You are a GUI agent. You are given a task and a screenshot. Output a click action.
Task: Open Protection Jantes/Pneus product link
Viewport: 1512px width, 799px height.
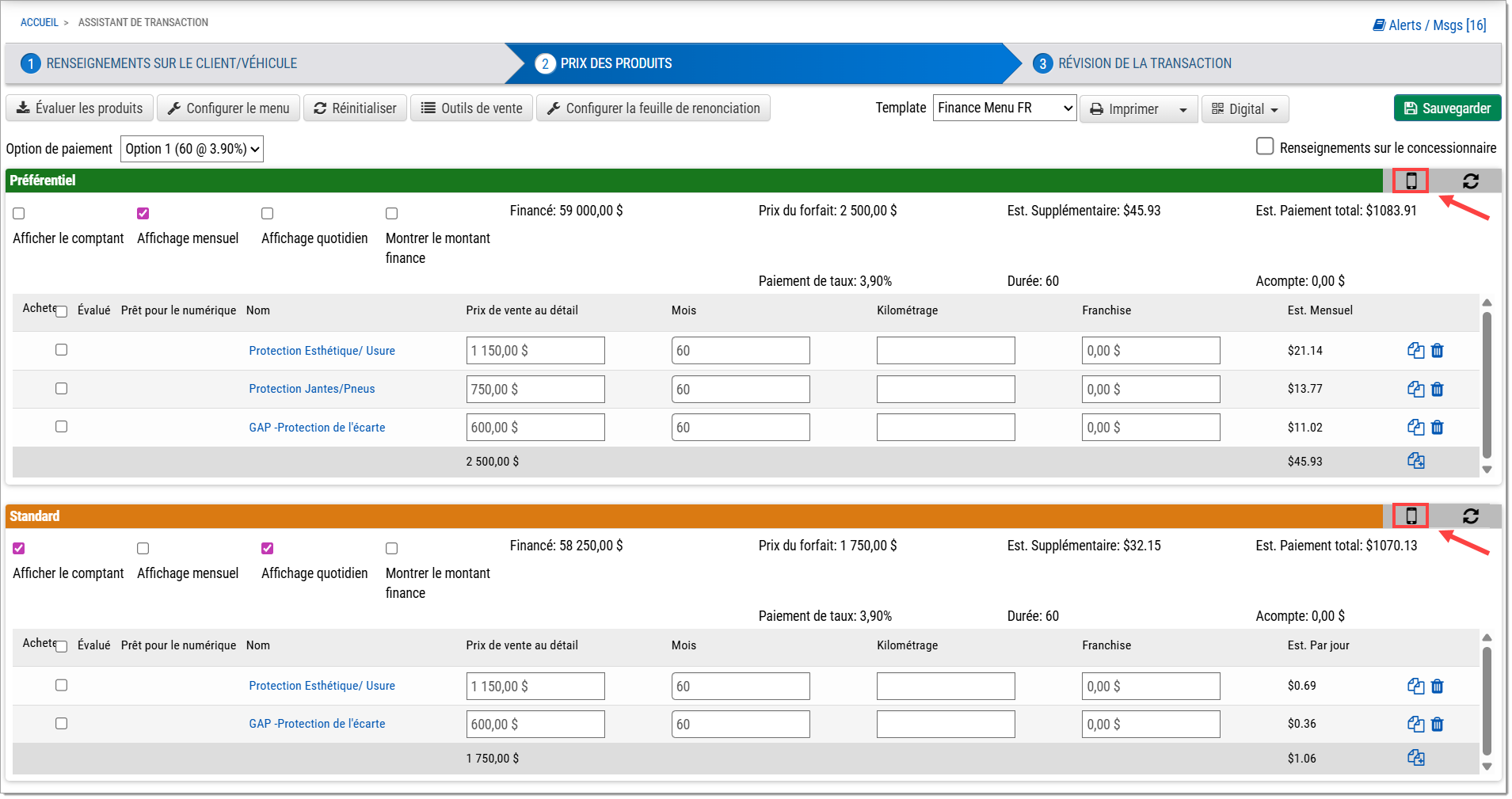311,389
